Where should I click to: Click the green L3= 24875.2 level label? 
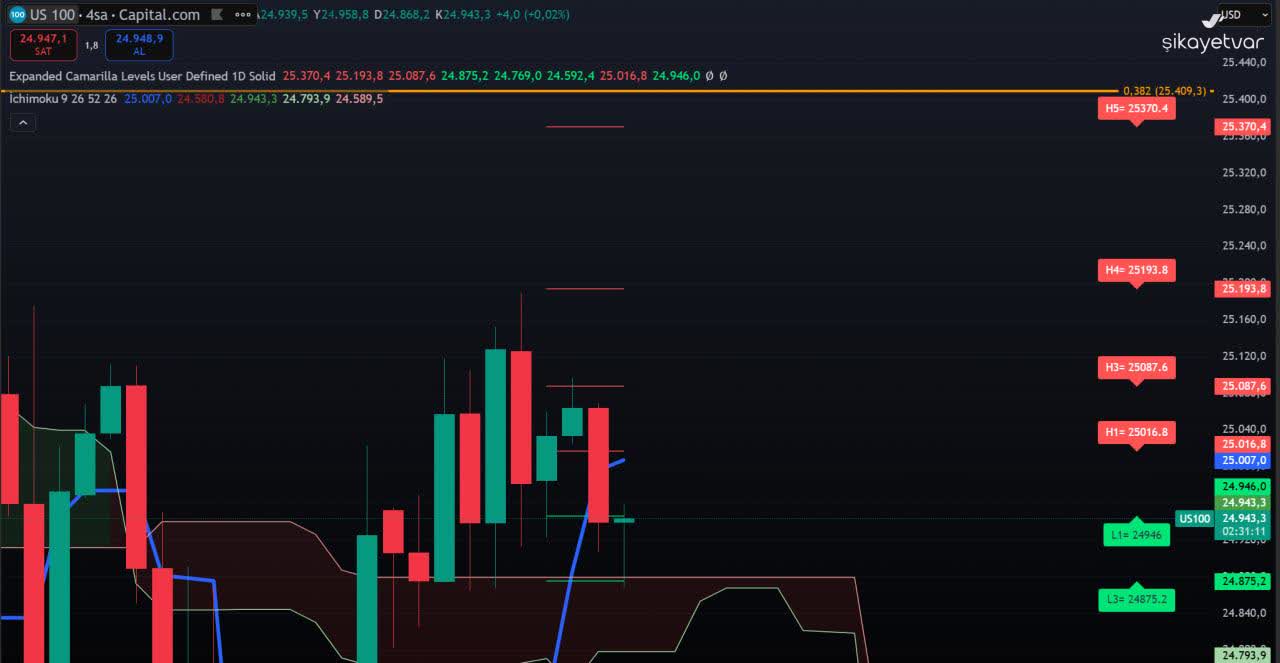(1136, 600)
